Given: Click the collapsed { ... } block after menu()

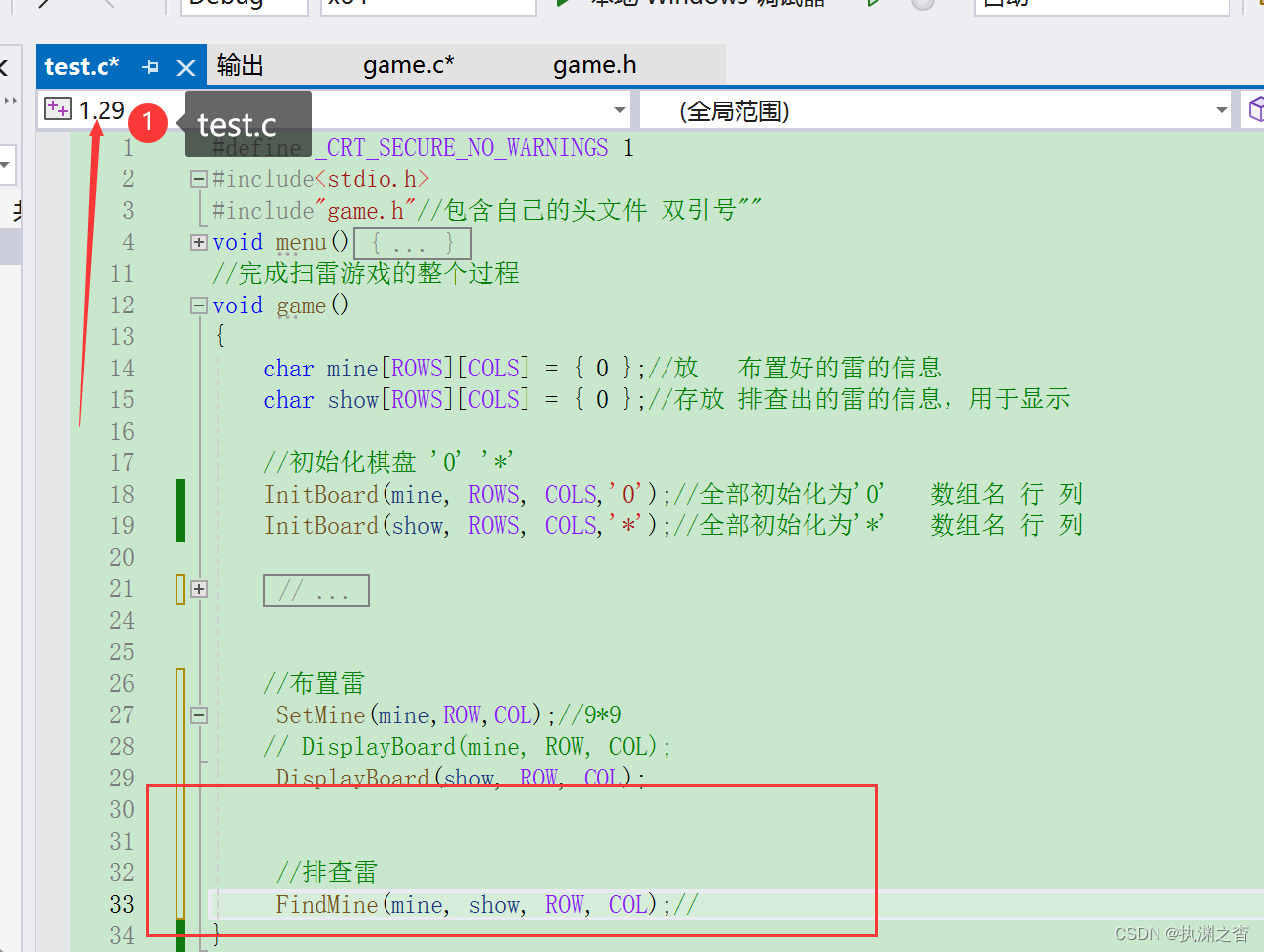Looking at the screenshot, I should pos(412,242).
